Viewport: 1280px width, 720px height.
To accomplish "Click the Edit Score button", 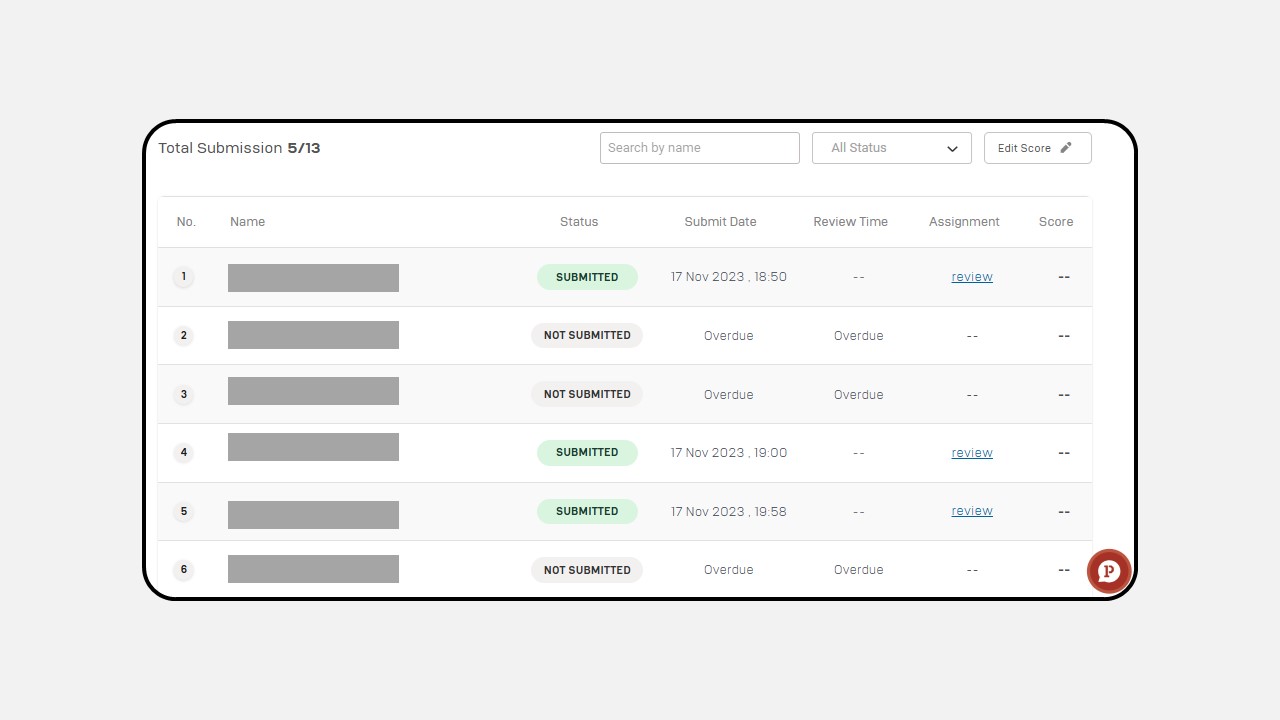I will [1038, 148].
